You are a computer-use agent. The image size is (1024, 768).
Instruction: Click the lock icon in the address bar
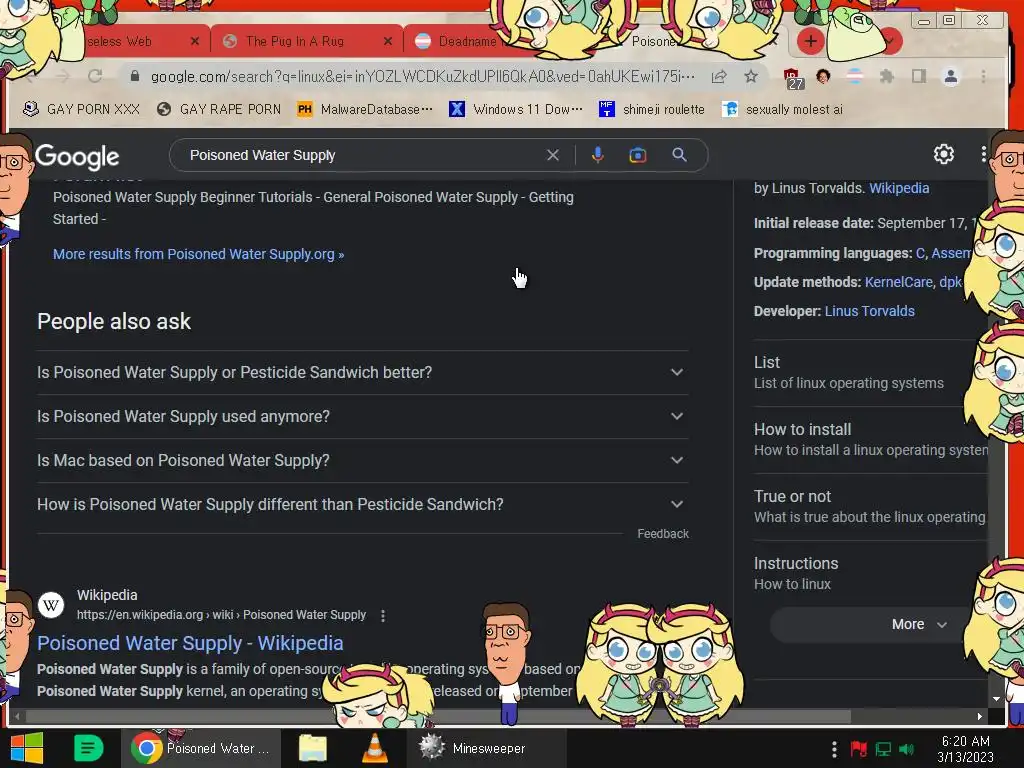[x=135, y=76]
